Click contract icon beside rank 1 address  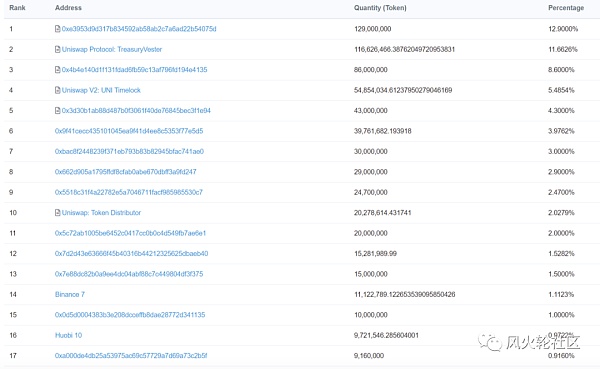[x=57, y=29]
